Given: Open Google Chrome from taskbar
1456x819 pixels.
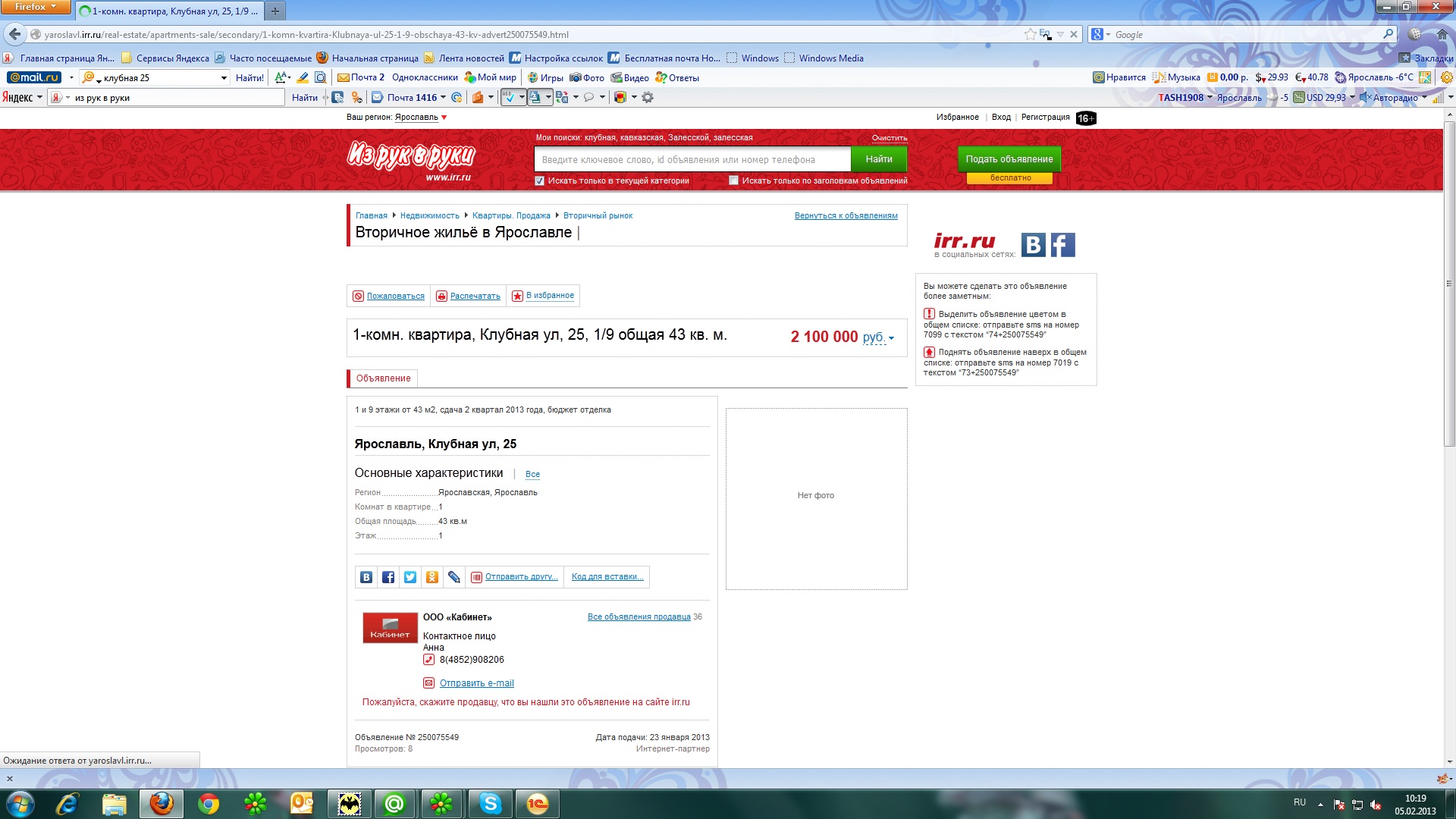Looking at the screenshot, I should [209, 804].
